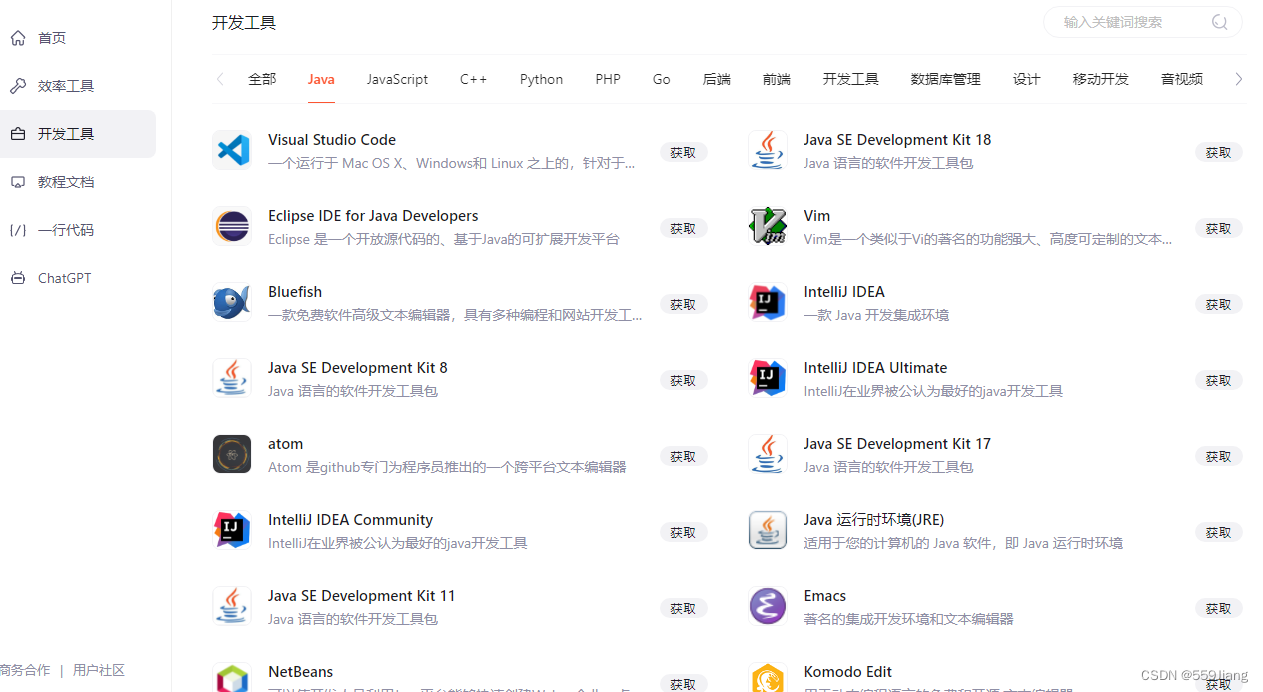1263x692 pixels.
Task: Click 获取 for Java SE Development Kit 11
Action: pyautogui.click(x=683, y=608)
